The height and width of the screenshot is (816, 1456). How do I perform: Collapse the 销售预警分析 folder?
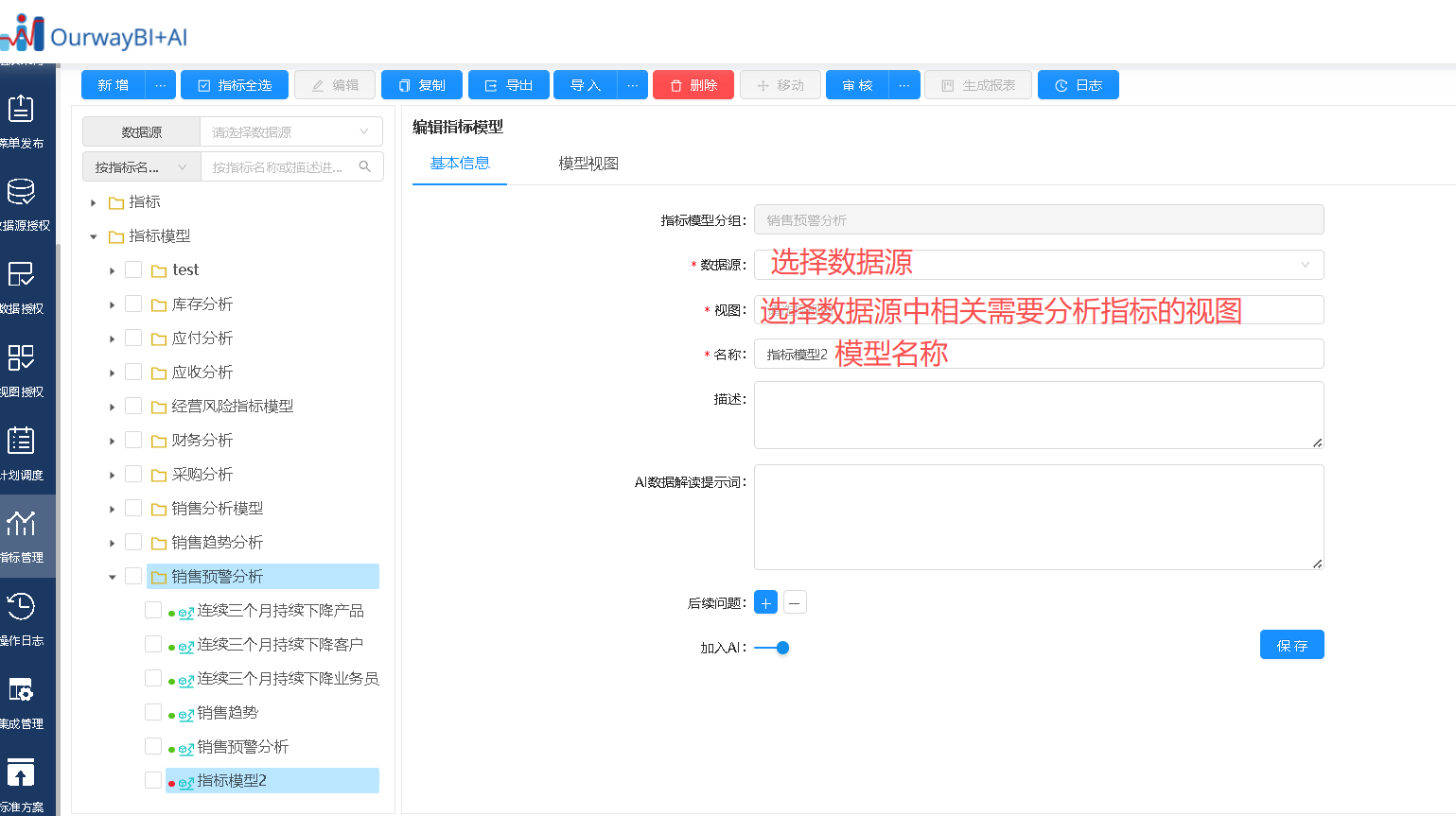(112, 577)
